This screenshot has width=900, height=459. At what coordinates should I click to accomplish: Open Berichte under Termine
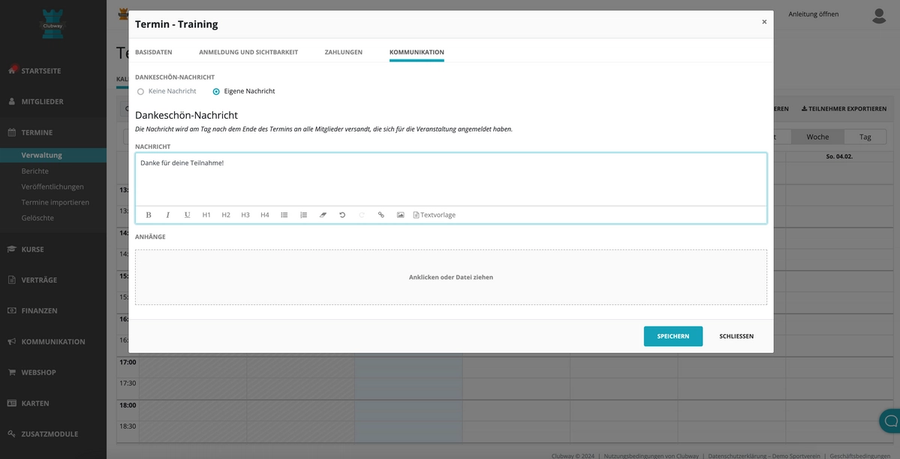coord(35,171)
